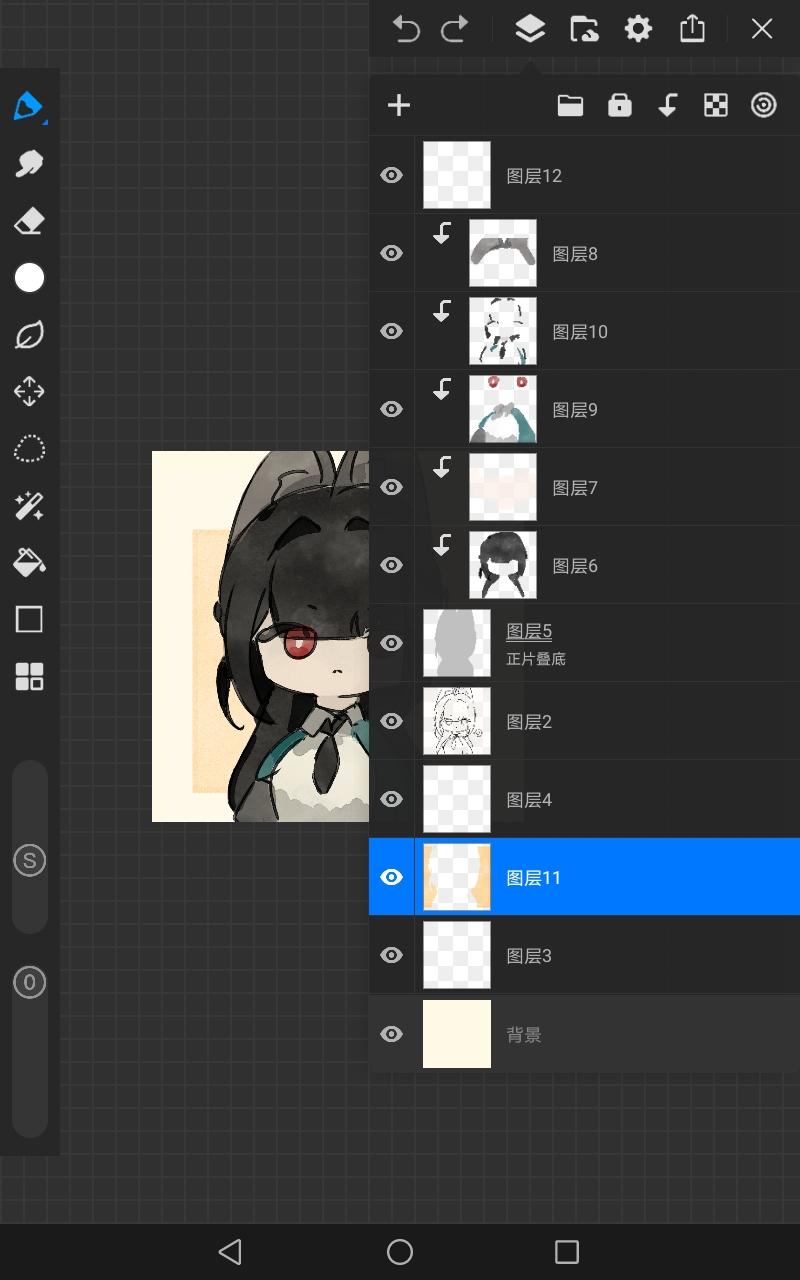Select the paint bucket fill tool

[29, 563]
